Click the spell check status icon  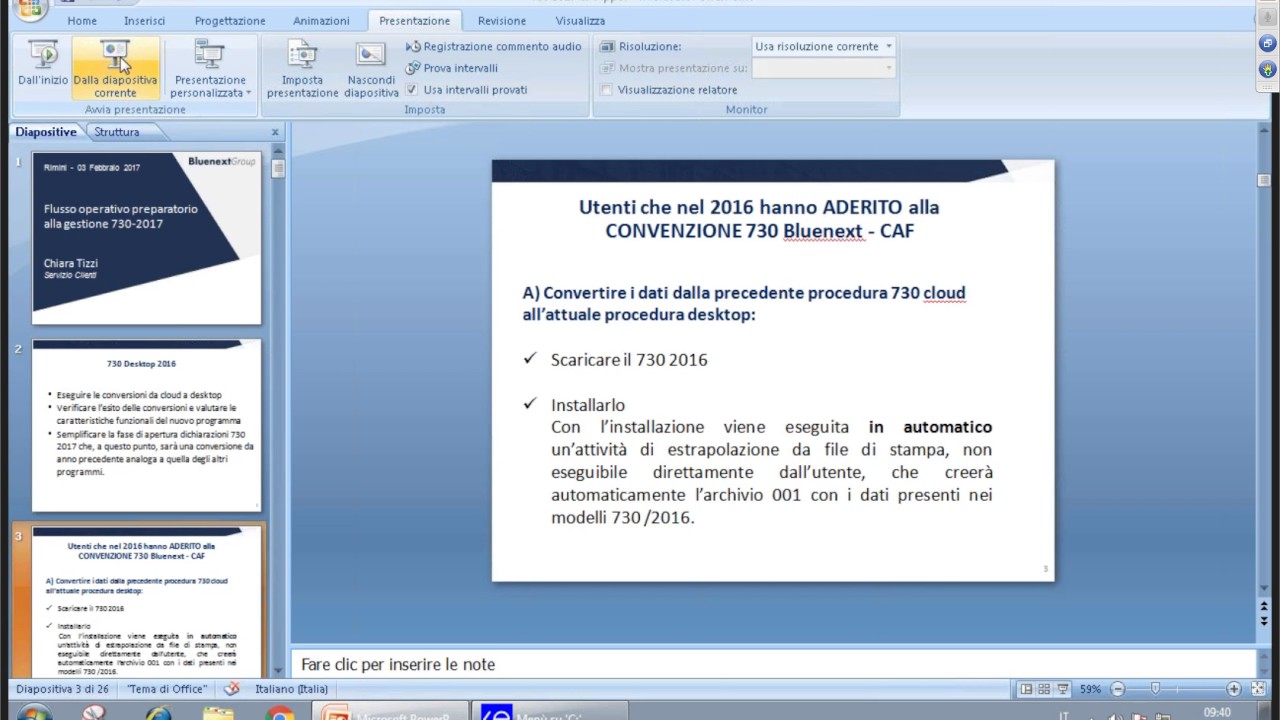(231, 689)
